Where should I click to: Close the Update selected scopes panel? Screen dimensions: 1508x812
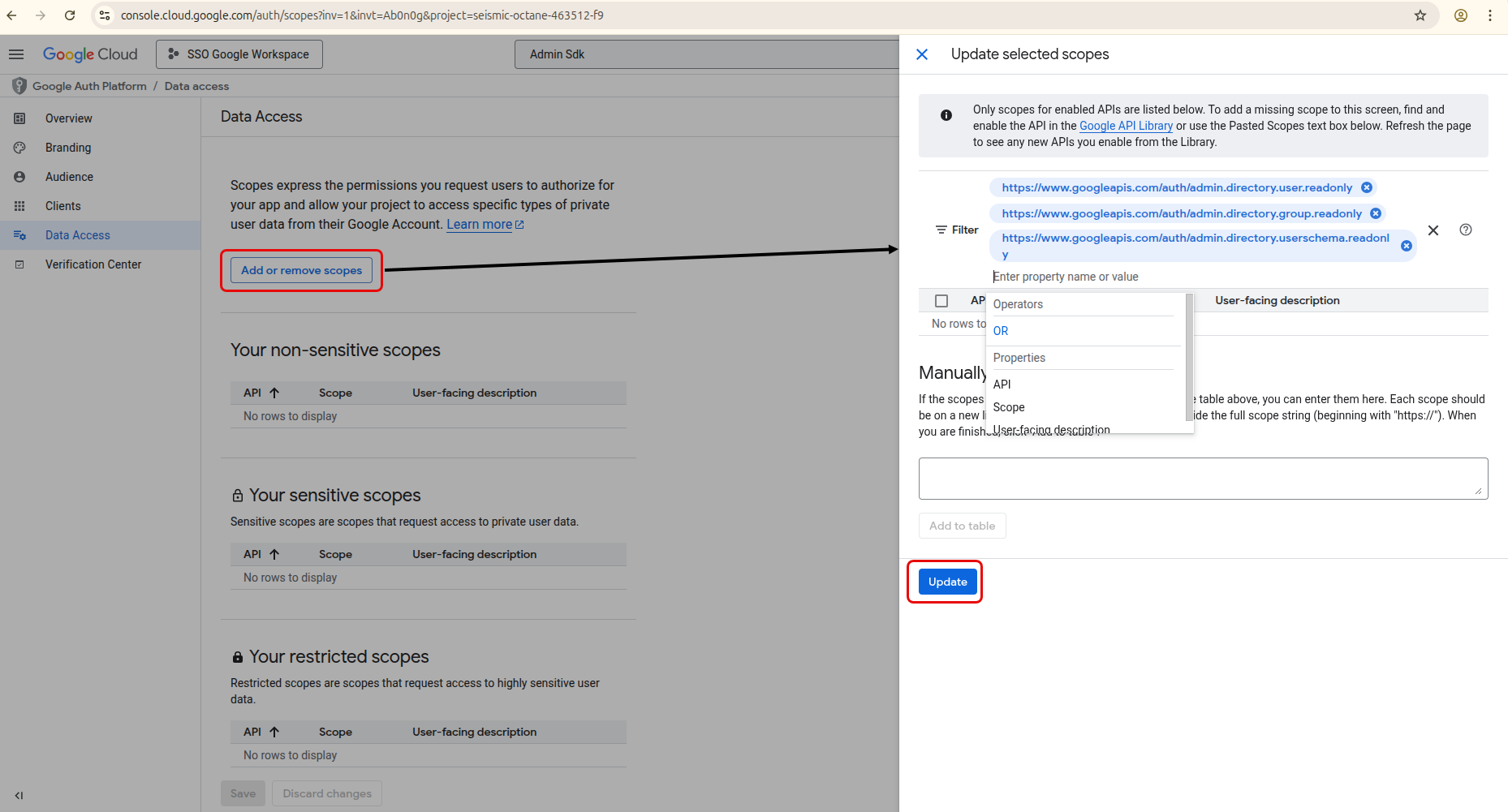(x=922, y=54)
